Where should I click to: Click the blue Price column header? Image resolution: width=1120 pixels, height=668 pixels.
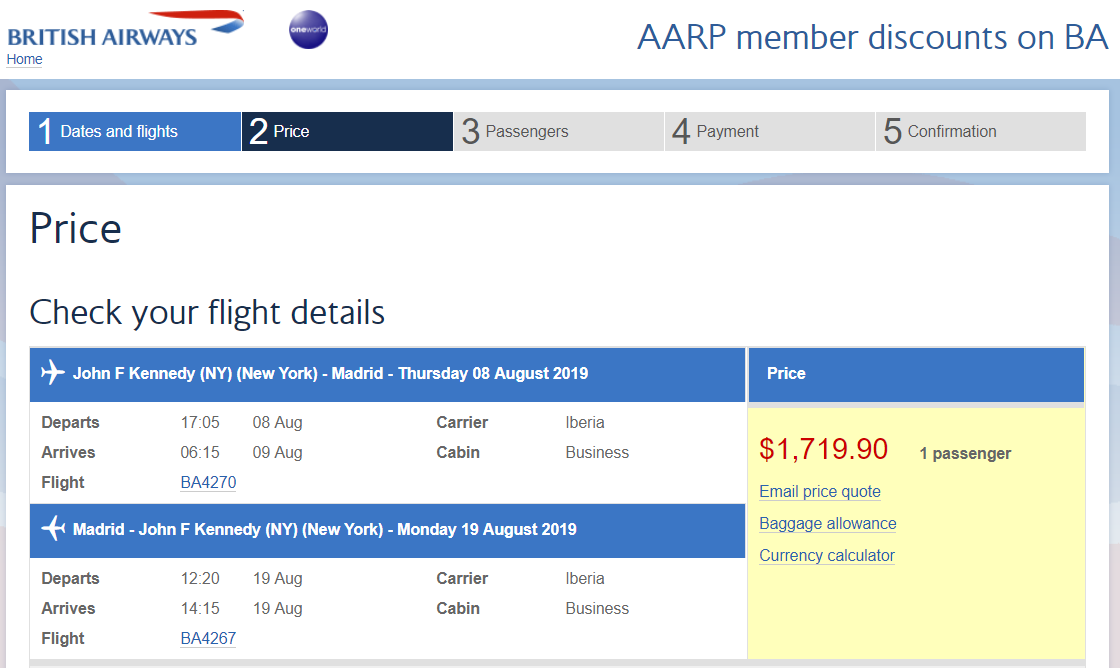[915, 374]
